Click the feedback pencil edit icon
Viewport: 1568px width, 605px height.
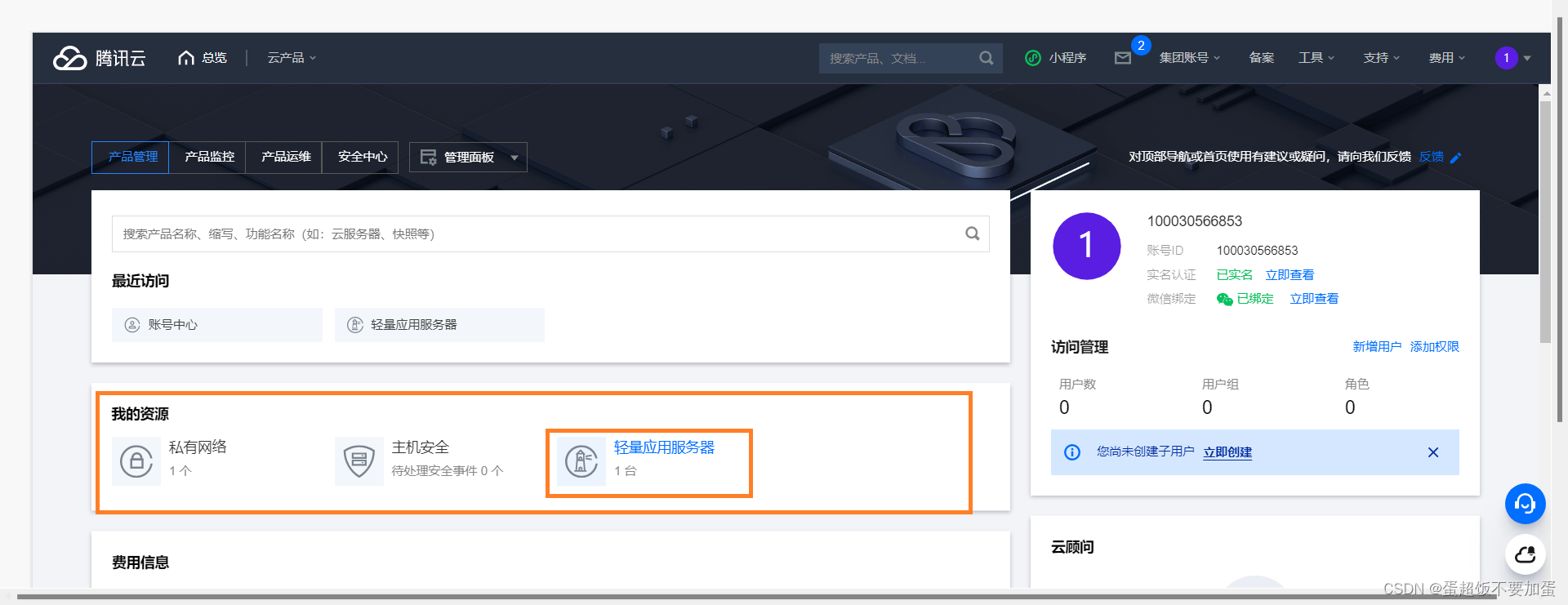click(x=1456, y=158)
